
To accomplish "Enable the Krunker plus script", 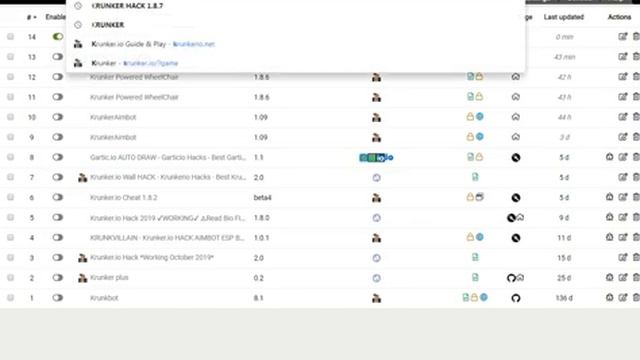I will [58, 278].
